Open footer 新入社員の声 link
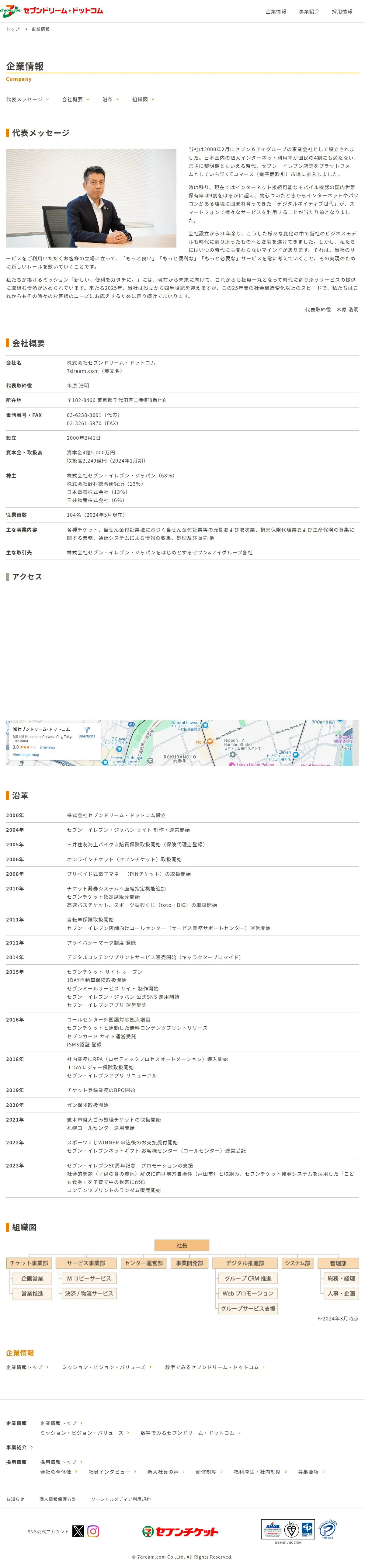Image resolution: width=365 pixels, height=1568 pixels. pyautogui.click(x=165, y=1472)
